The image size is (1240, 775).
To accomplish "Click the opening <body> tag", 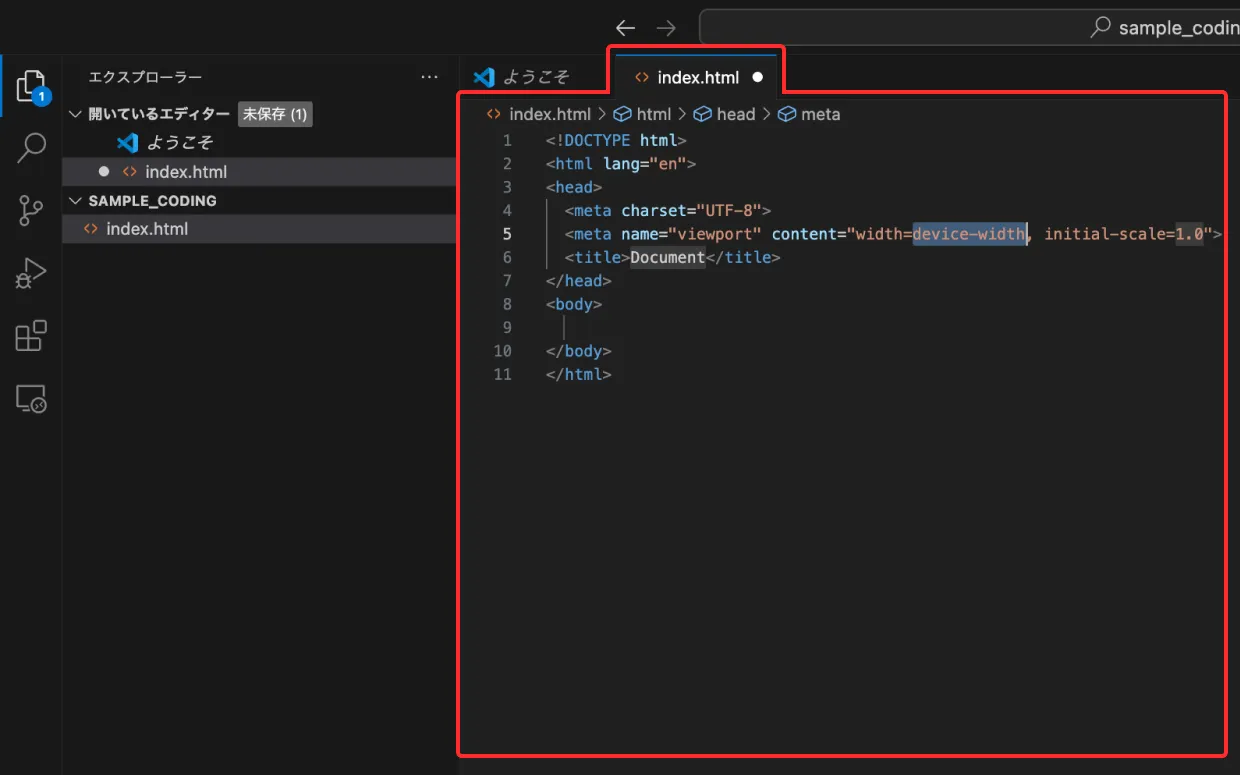I will point(574,304).
